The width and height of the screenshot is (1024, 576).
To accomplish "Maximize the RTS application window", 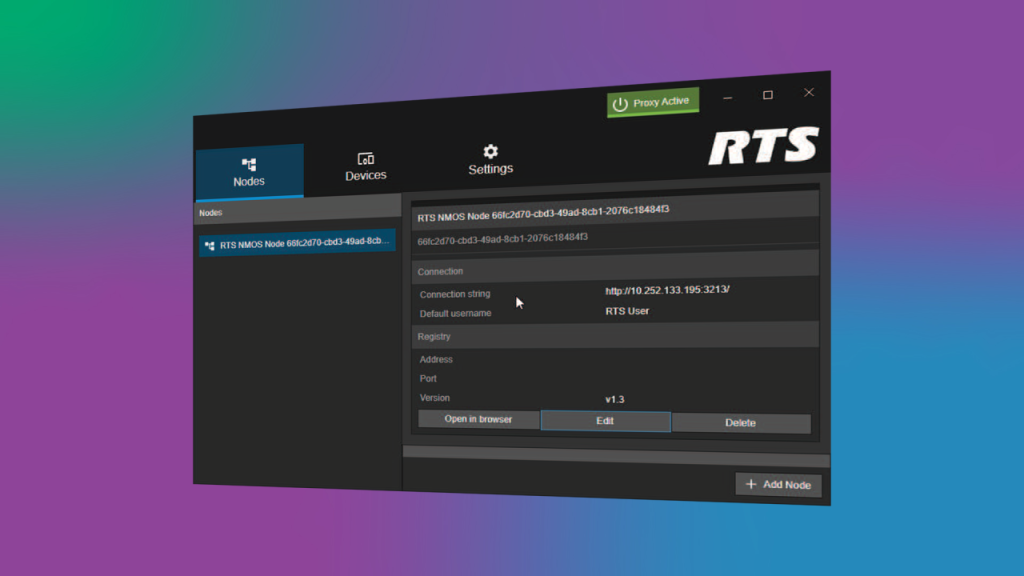I will click(x=768, y=95).
